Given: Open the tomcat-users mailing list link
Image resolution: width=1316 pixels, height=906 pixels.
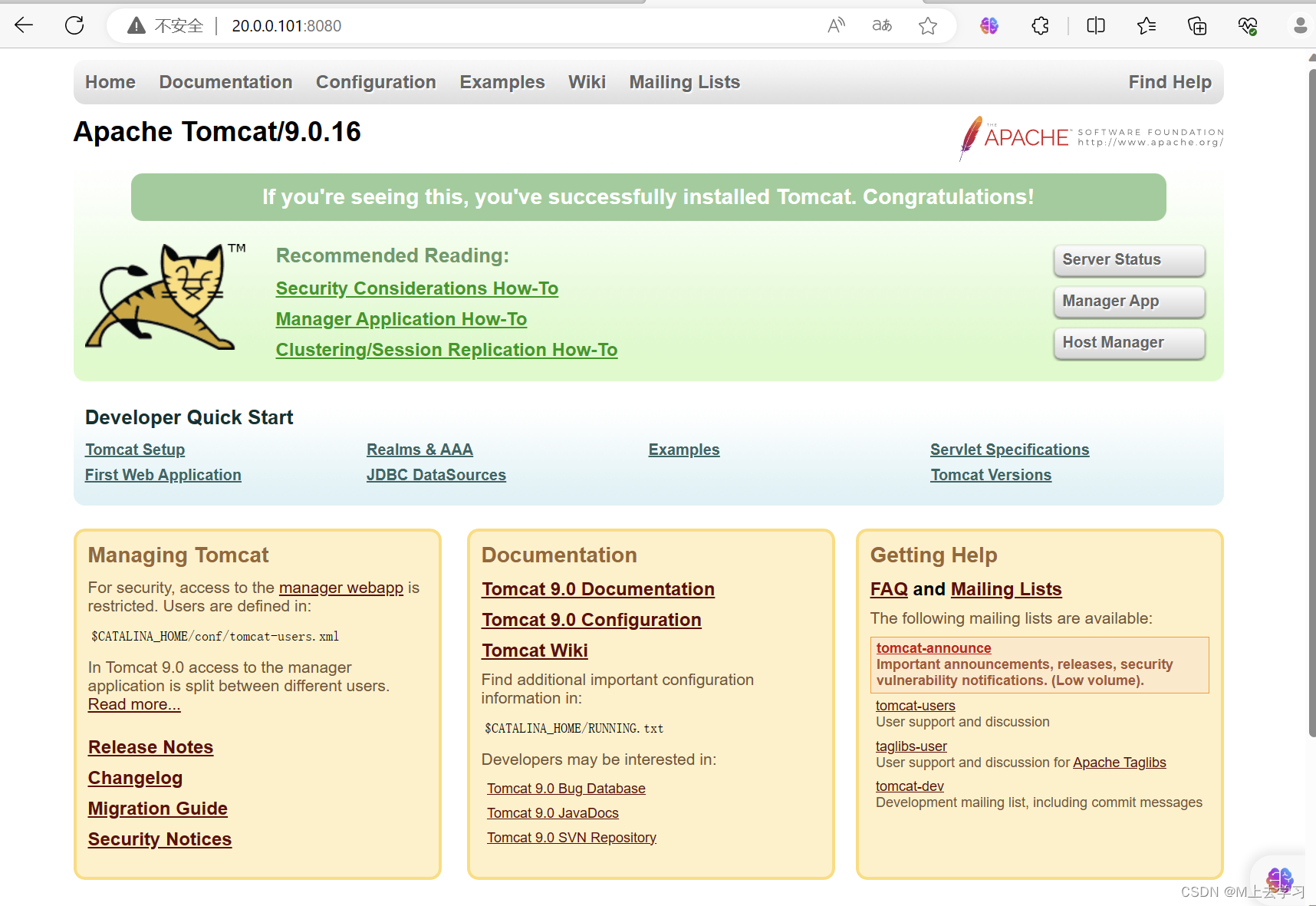Looking at the screenshot, I should tap(915, 706).
